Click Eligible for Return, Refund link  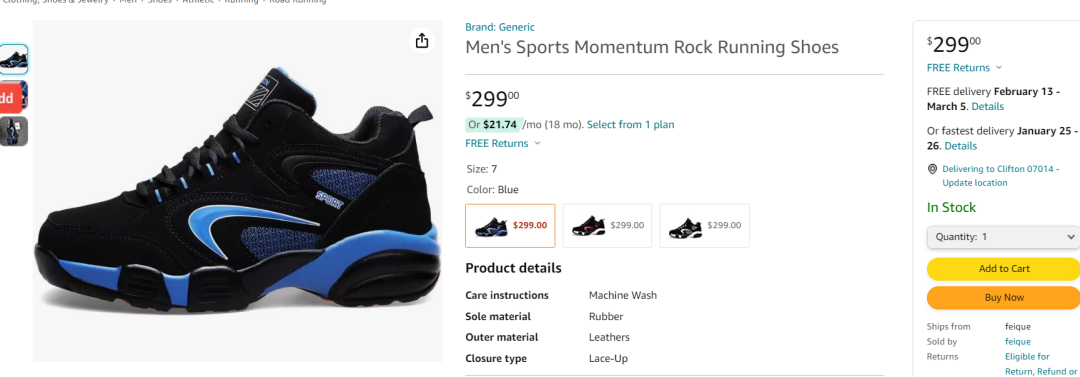pyautogui.click(x=1041, y=364)
